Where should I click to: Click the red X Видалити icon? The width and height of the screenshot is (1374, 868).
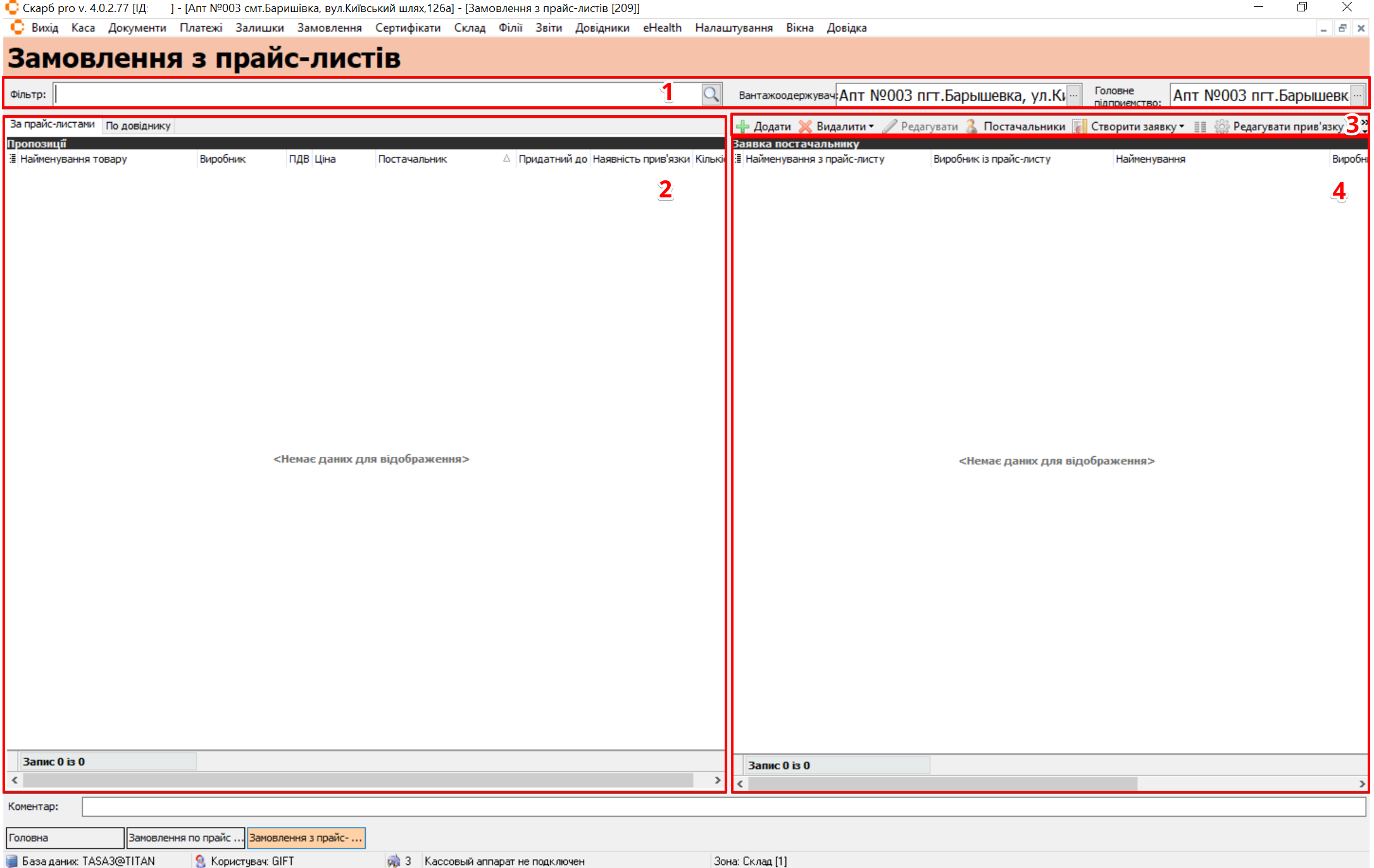[x=805, y=127]
